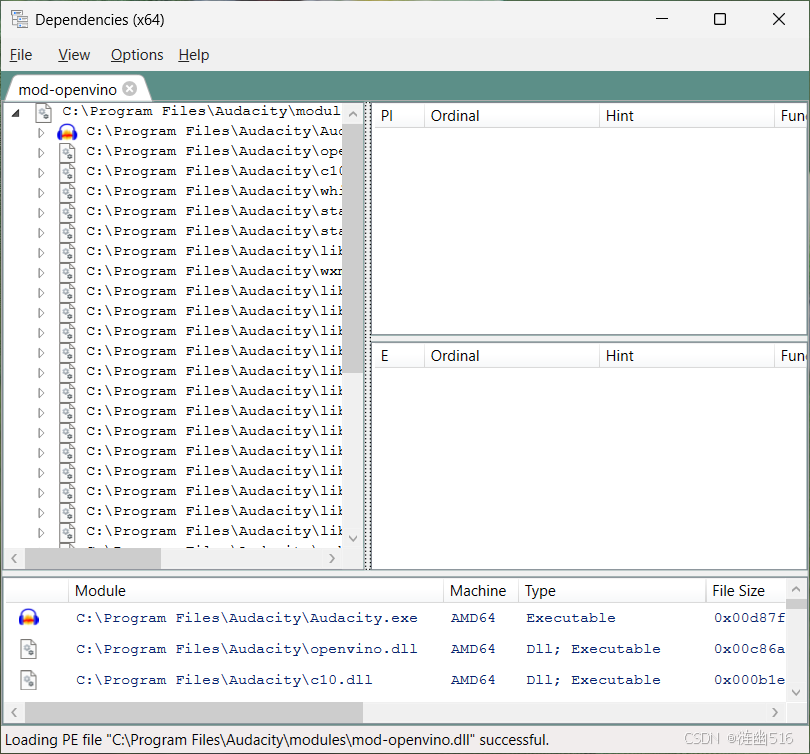Image resolution: width=810 pixels, height=754 pixels.
Task: Click DLL icon of the Audacity\ope tree row
Action: click(x=67, y=152)
